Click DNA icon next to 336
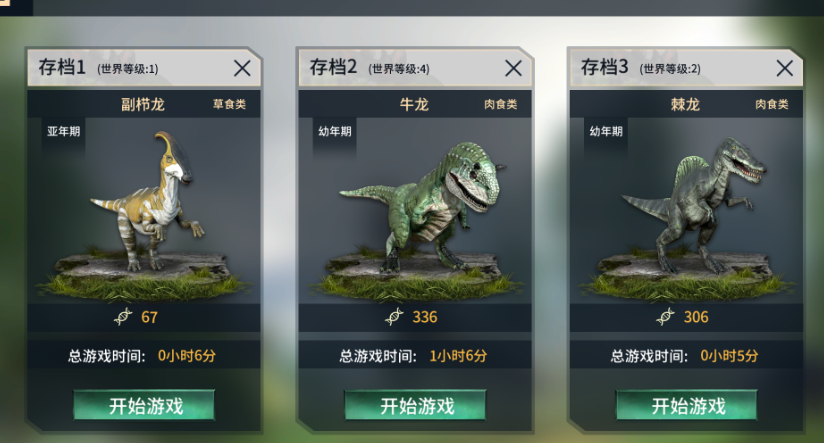The image size is (824, 443). 394,317
